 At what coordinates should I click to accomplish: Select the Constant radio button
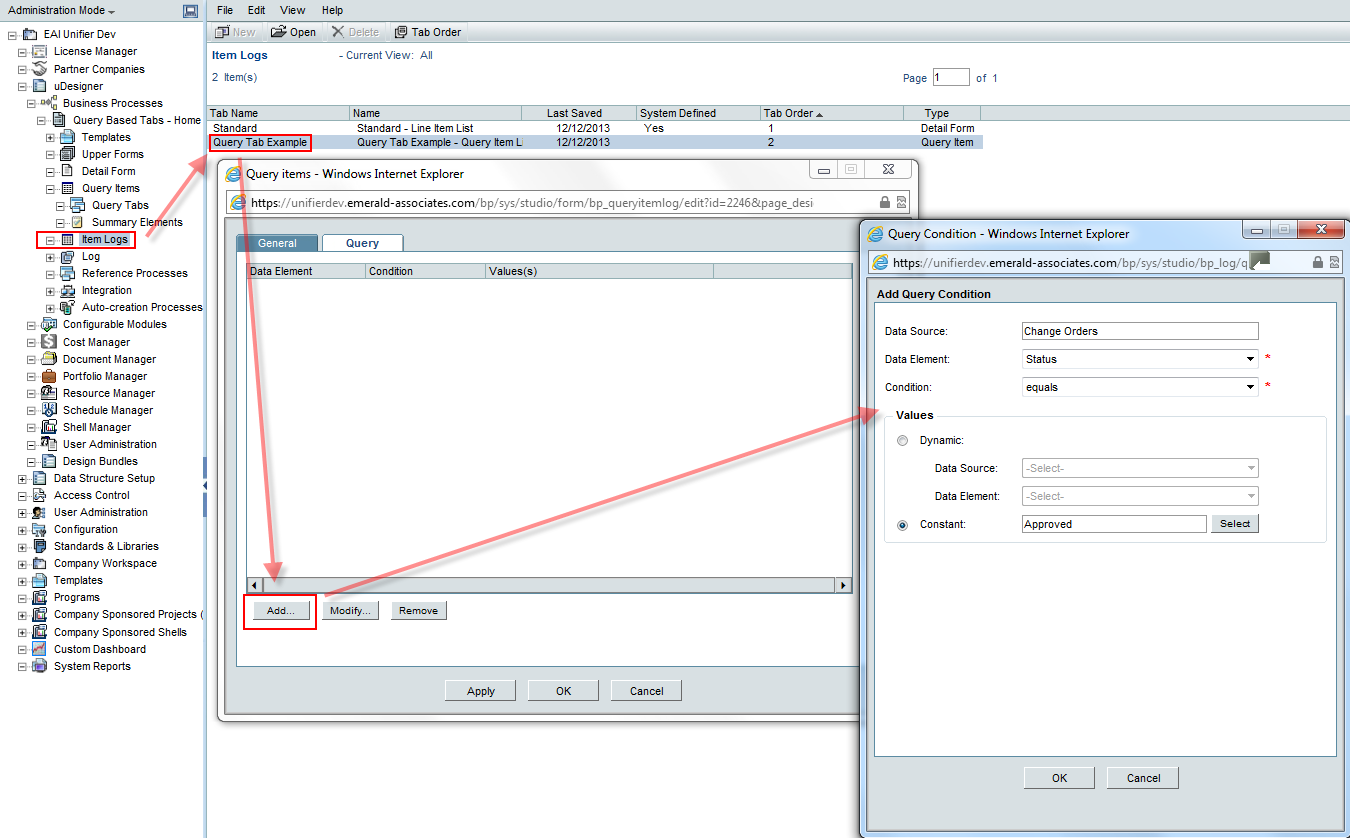tap(903, 524)
